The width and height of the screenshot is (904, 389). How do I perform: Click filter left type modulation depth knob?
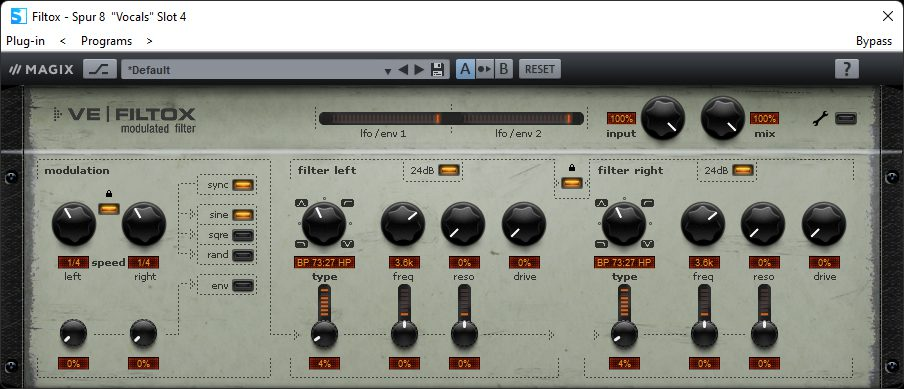click(324, 334)
